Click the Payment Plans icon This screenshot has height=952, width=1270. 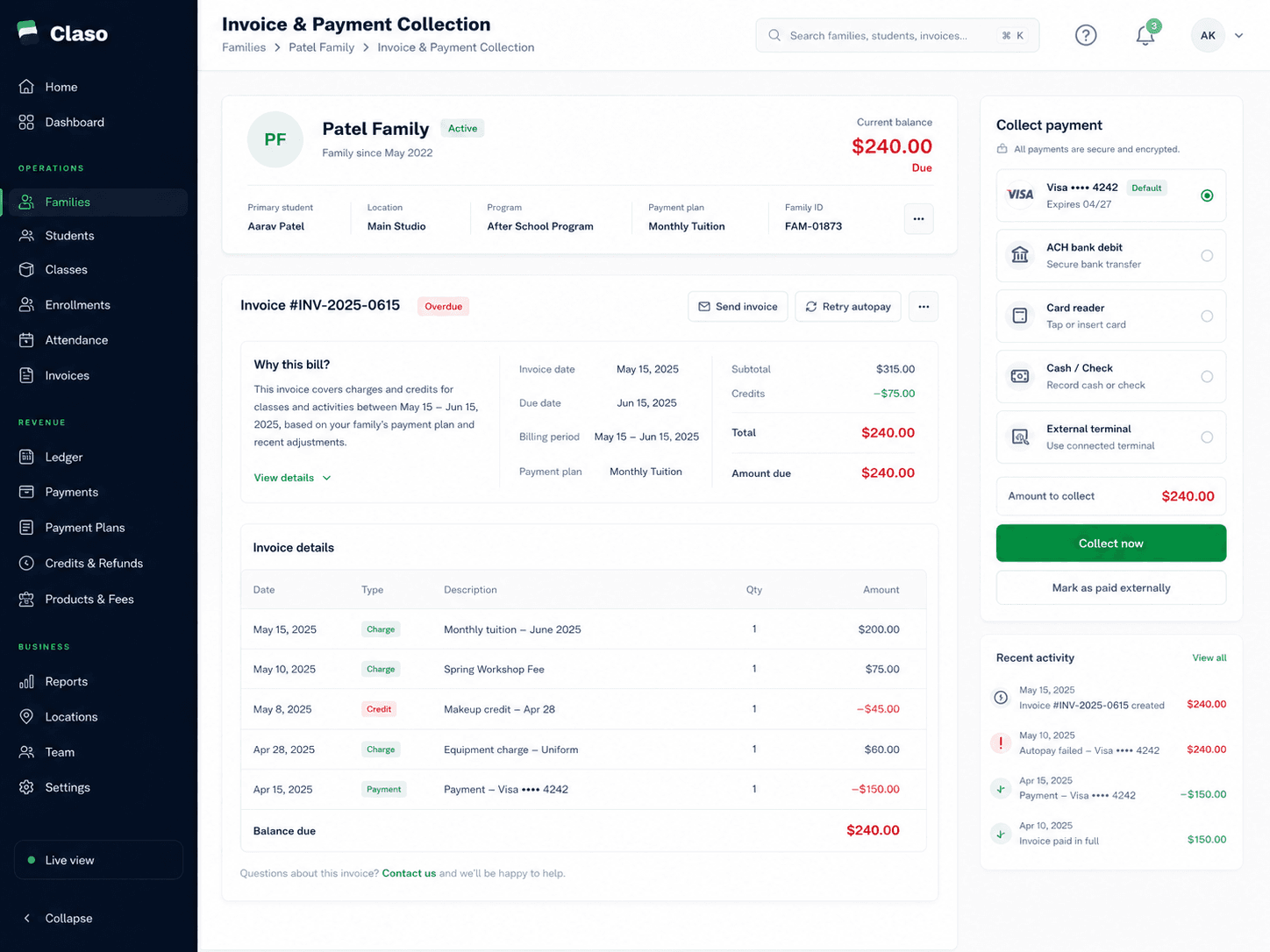coord(26,528)
